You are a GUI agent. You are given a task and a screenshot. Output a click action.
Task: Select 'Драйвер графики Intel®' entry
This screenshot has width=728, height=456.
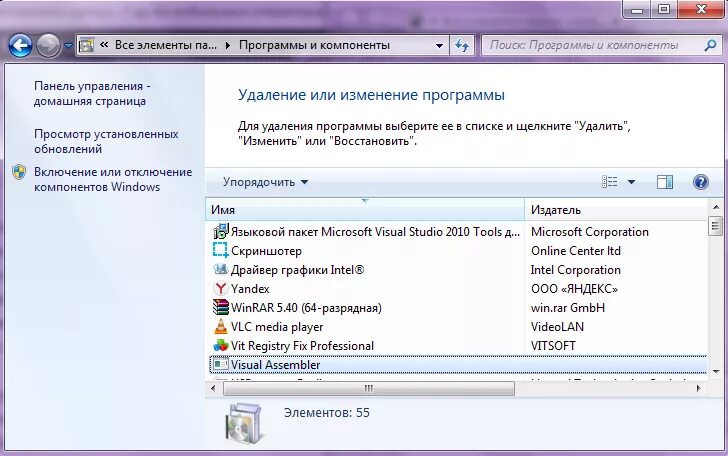pyautogui.click(x=459, y=270)
